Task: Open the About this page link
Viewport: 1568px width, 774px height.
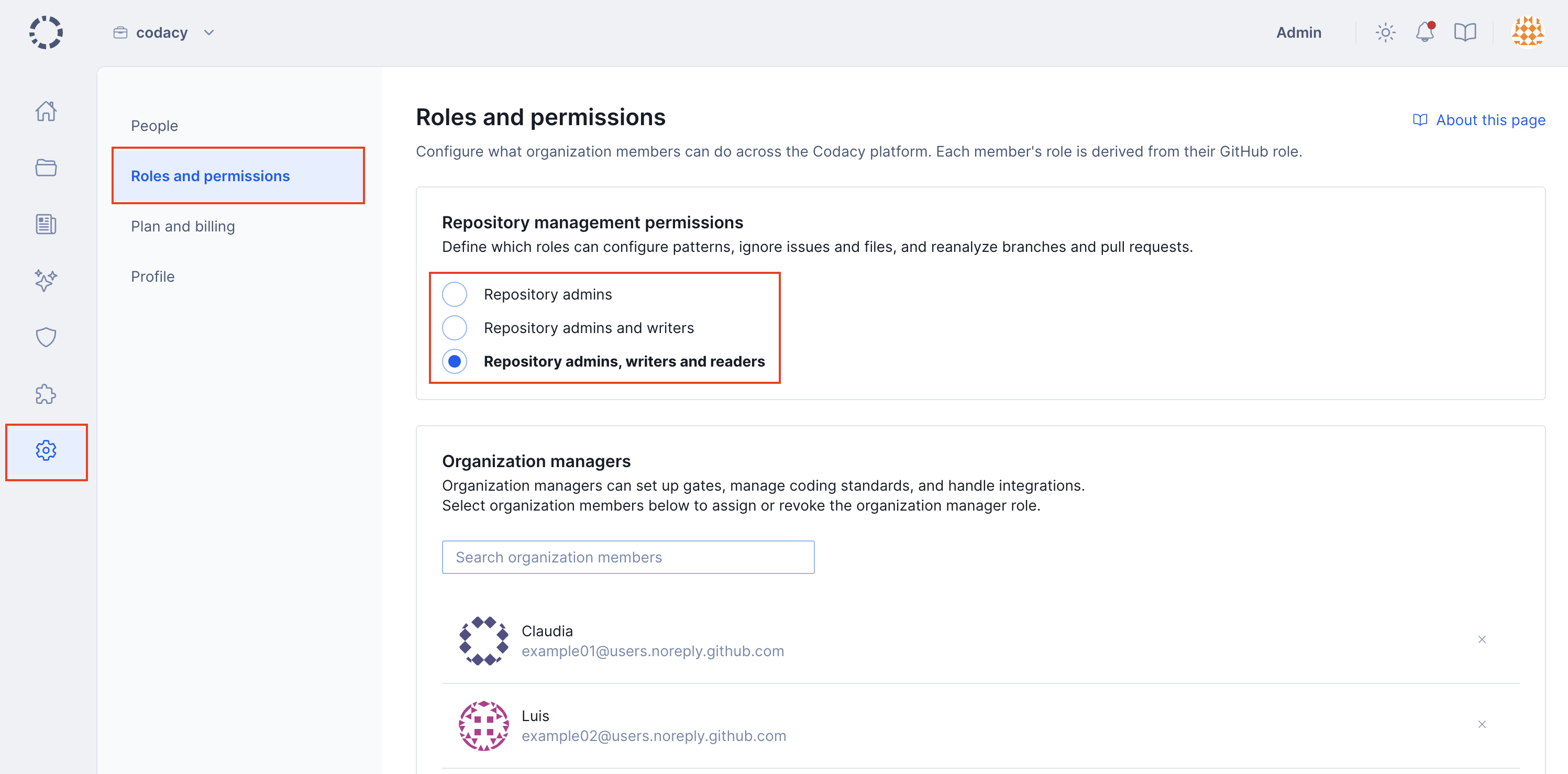Action: click(x=1478, y=120)
